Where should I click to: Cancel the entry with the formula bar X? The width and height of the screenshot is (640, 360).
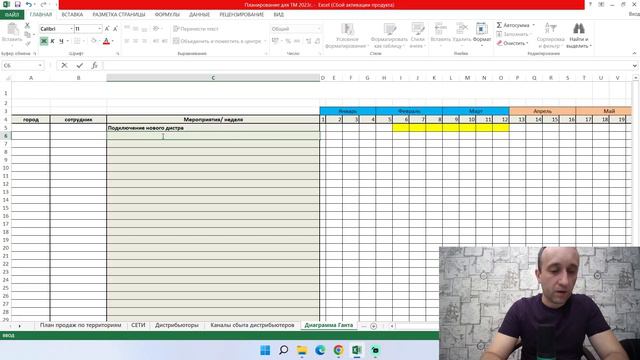click(x=64, y=65)
